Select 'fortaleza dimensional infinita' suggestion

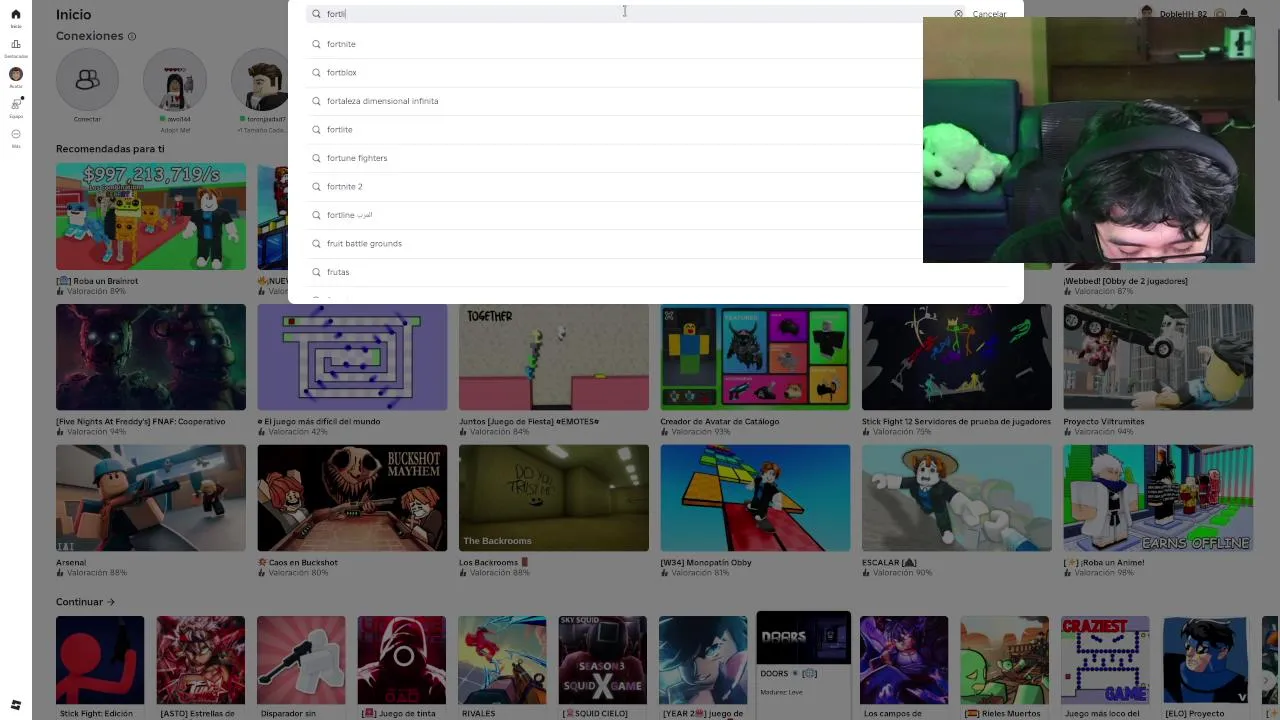pyautogui.click(x=656, y=101)
